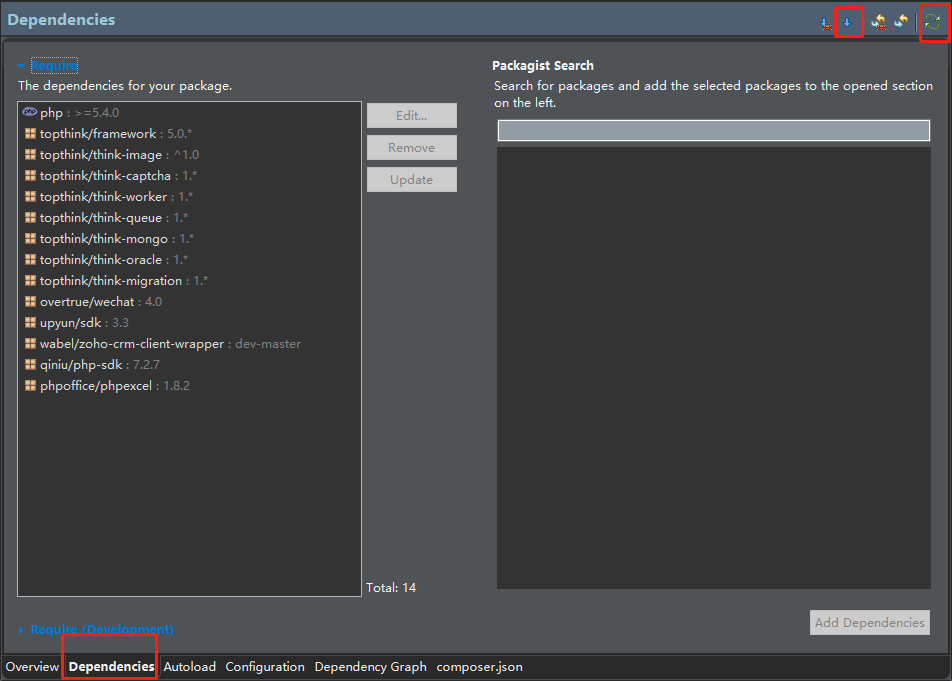This screenshot has width=952, height=681.
Task: Click the package icon beside phpoffice/phpexcel
Action: click(x=31, y=386)
